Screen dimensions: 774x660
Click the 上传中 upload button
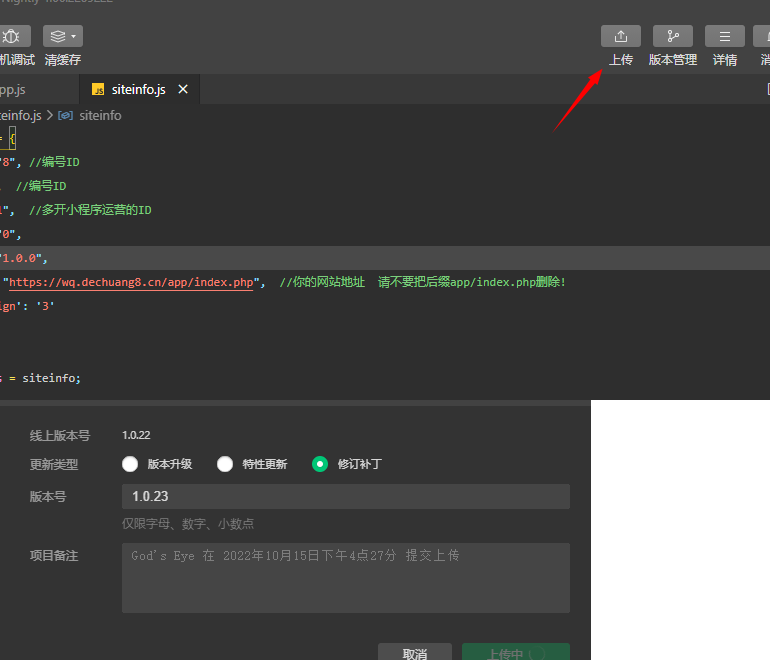tap(516, 652)
